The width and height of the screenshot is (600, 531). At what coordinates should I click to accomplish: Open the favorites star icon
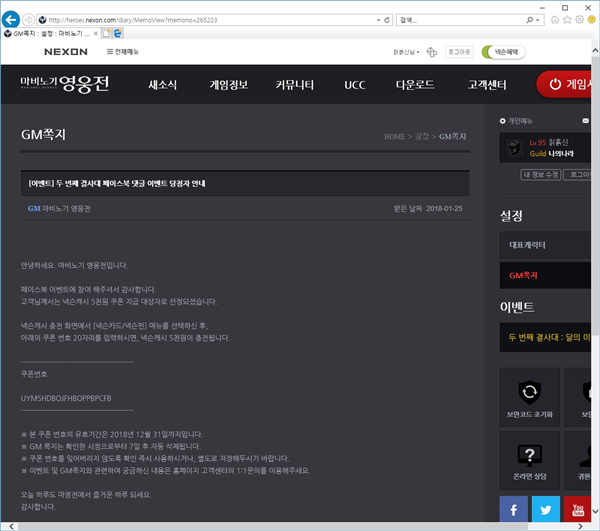click(x=567, y=20)
